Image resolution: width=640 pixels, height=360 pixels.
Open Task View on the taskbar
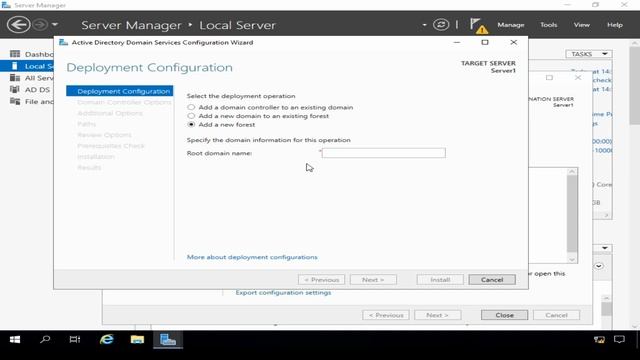75,340
